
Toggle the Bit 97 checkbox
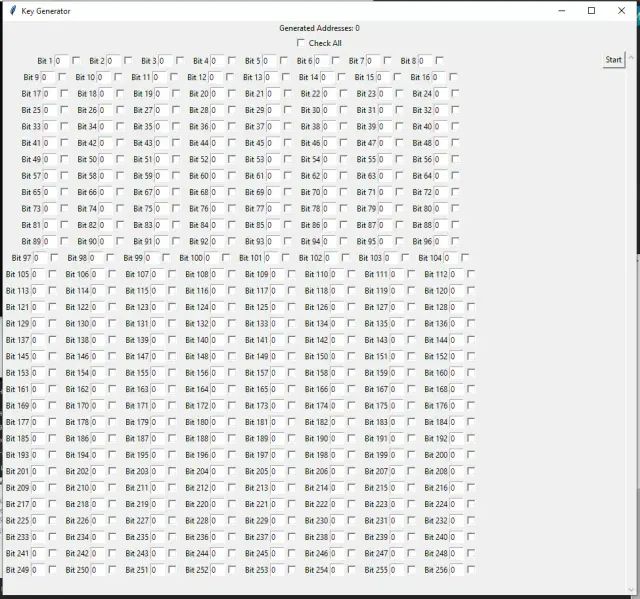click(x=54, y=257)
